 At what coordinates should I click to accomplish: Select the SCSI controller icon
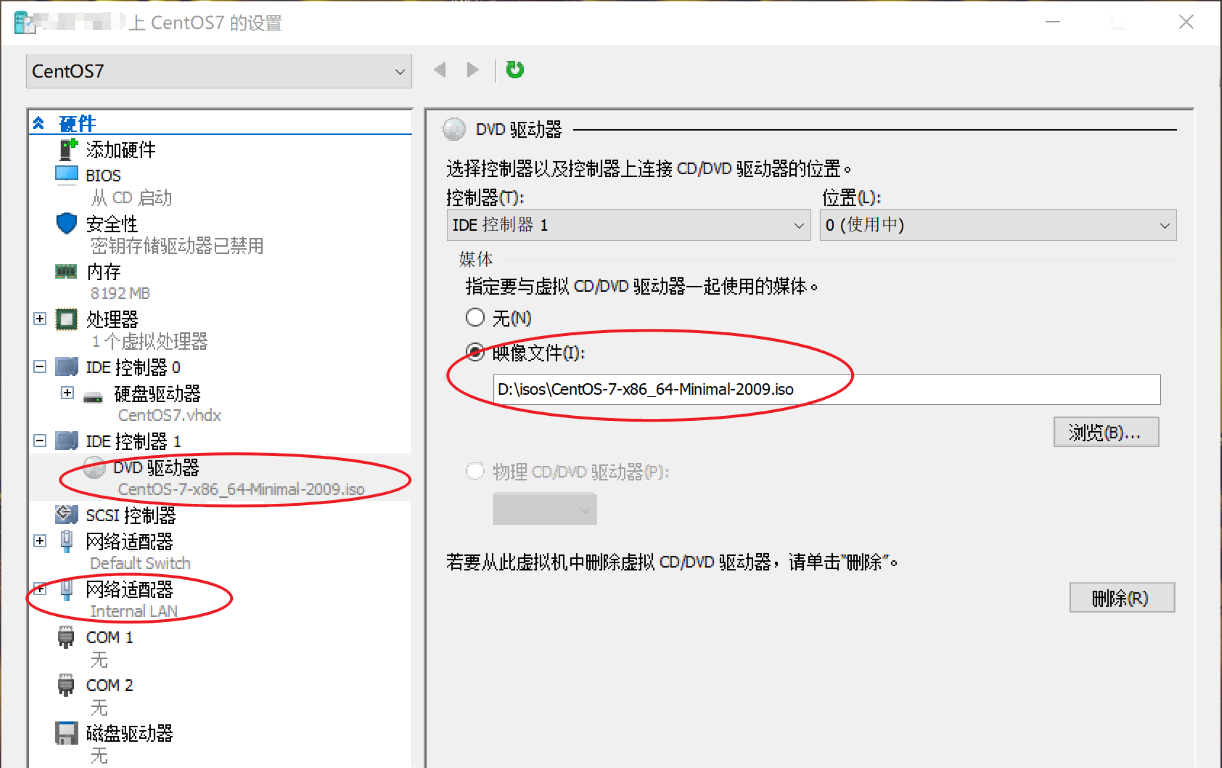tap(67, 515)
